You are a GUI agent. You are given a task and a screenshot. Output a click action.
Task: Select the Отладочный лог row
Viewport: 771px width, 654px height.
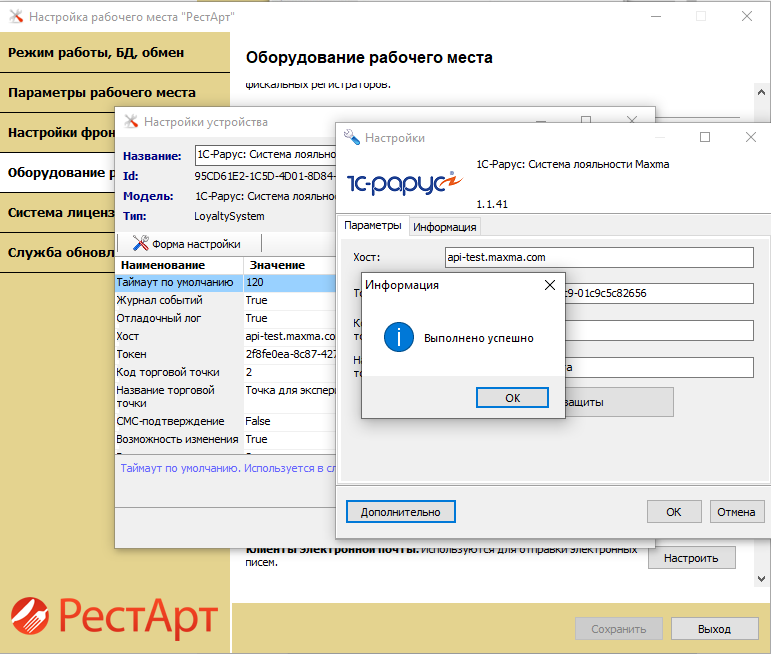(225, 318)
